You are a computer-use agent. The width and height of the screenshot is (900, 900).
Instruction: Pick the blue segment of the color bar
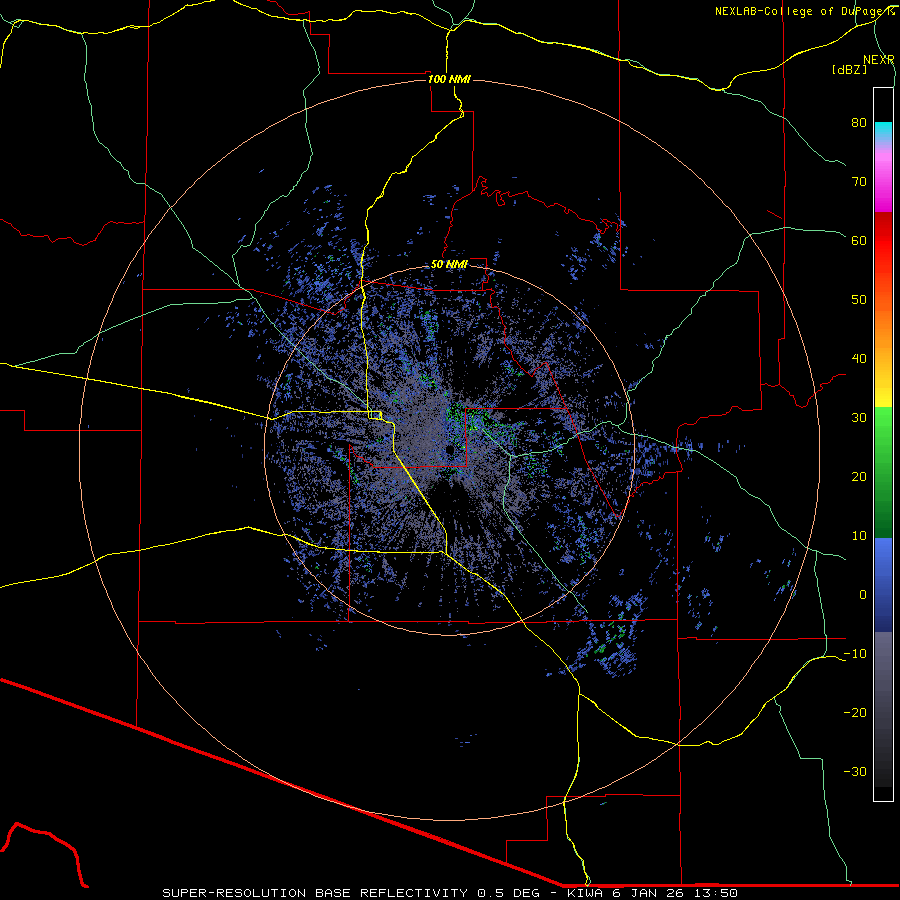click(883, 584)
